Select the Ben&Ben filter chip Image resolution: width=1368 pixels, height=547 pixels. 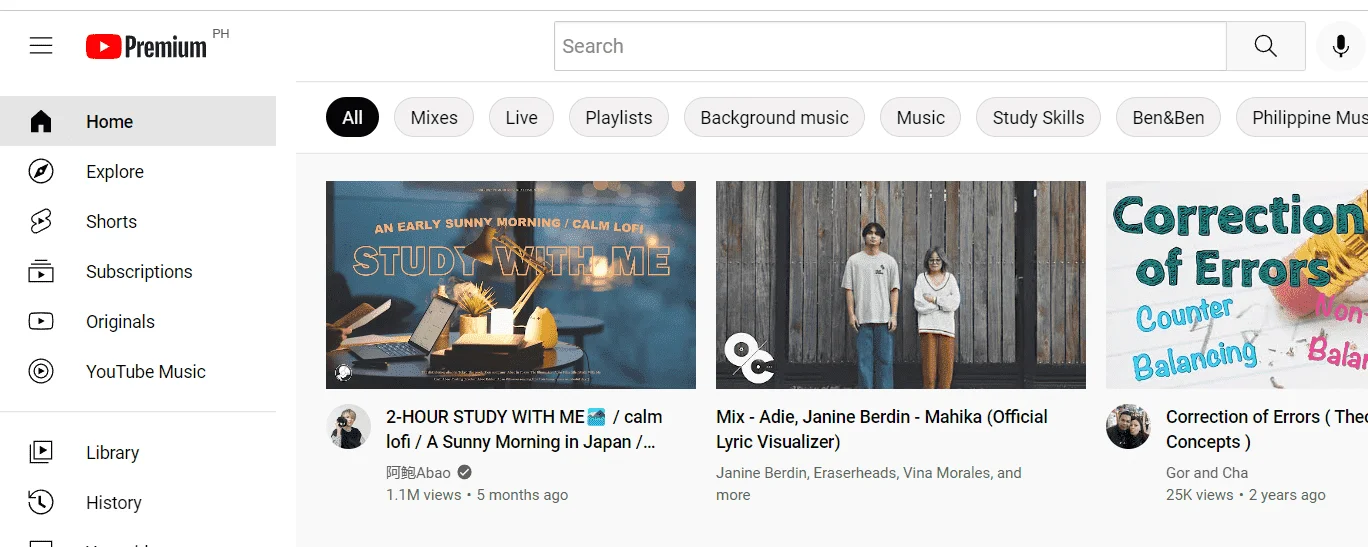(x=1168, y=118)
